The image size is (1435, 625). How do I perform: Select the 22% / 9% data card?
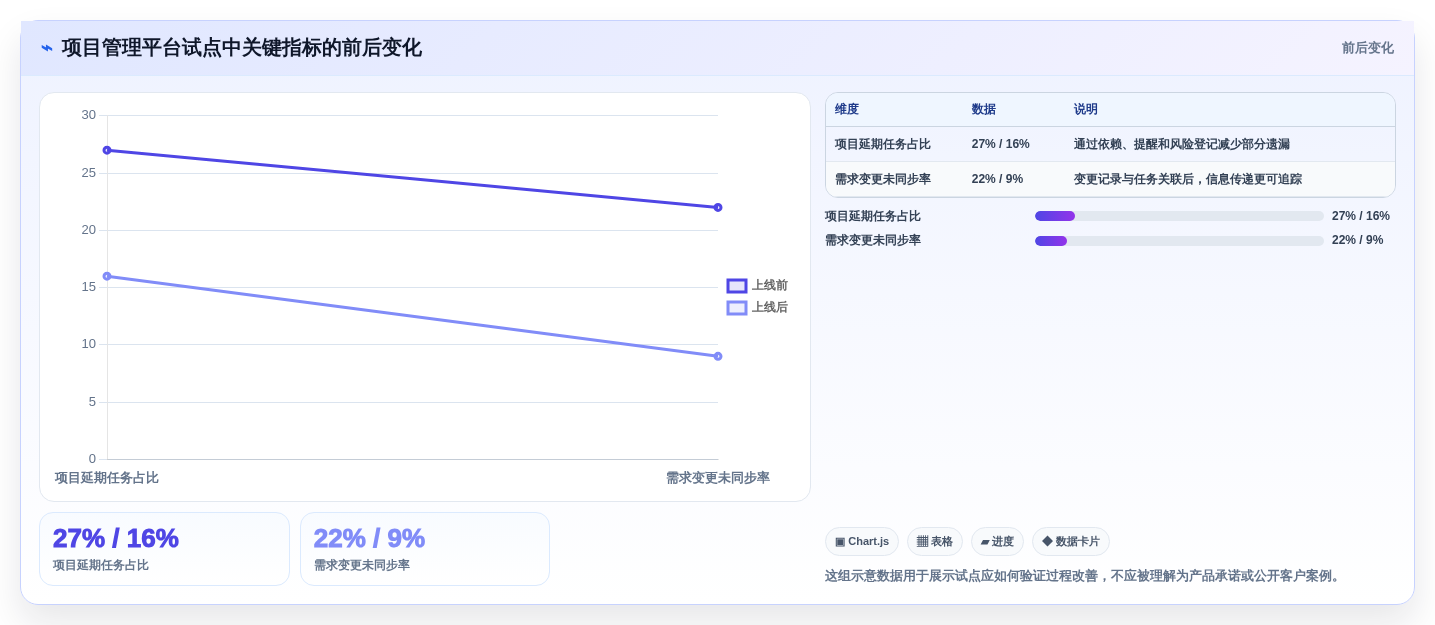pos(425,549)
